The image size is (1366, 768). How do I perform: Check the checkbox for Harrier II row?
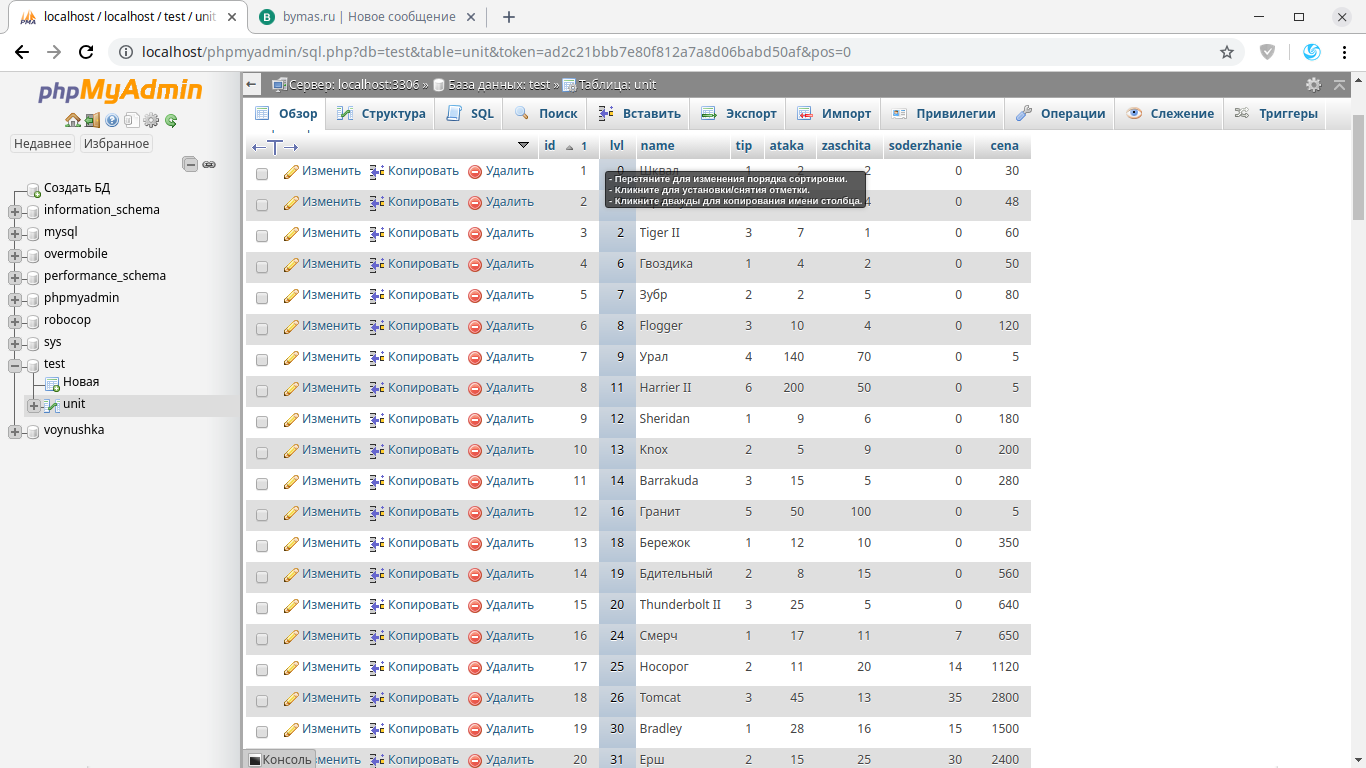click(262, 390)
